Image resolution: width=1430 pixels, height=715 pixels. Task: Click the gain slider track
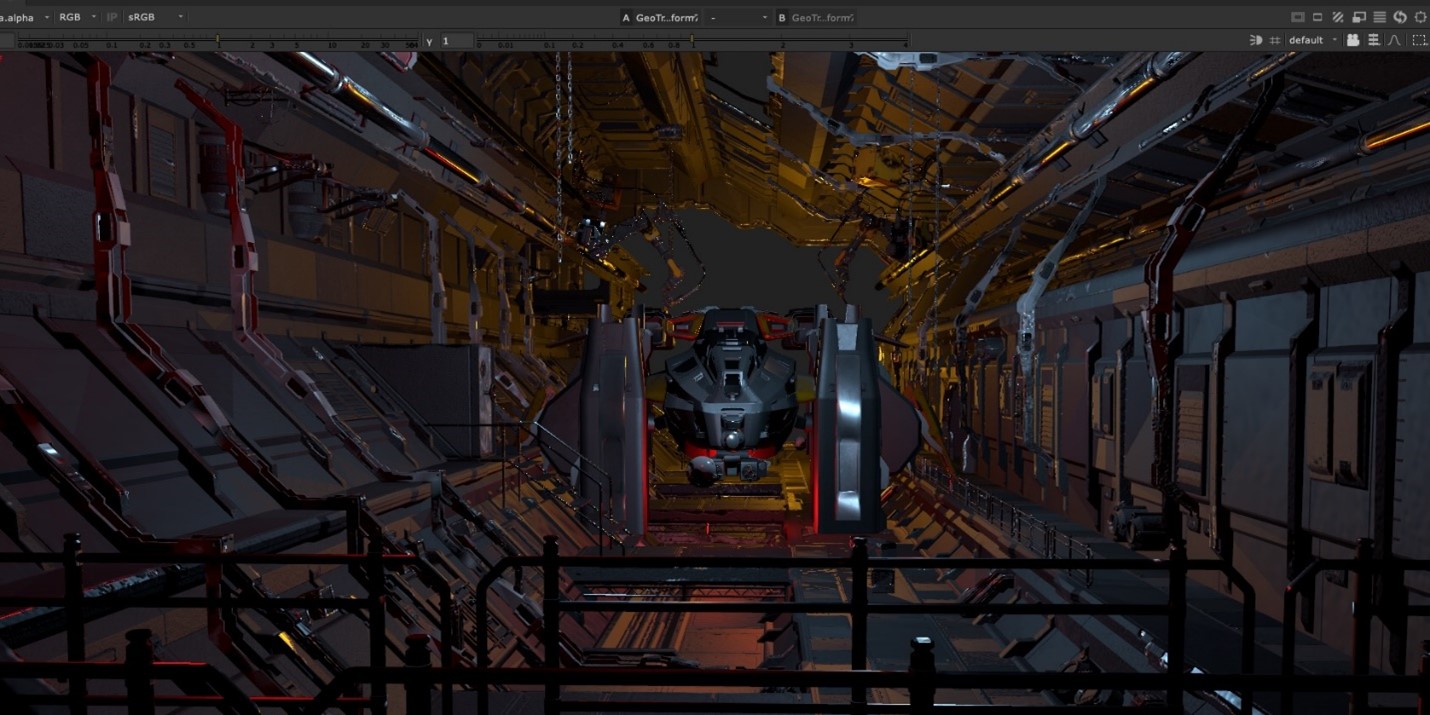(x=215, y=41)
